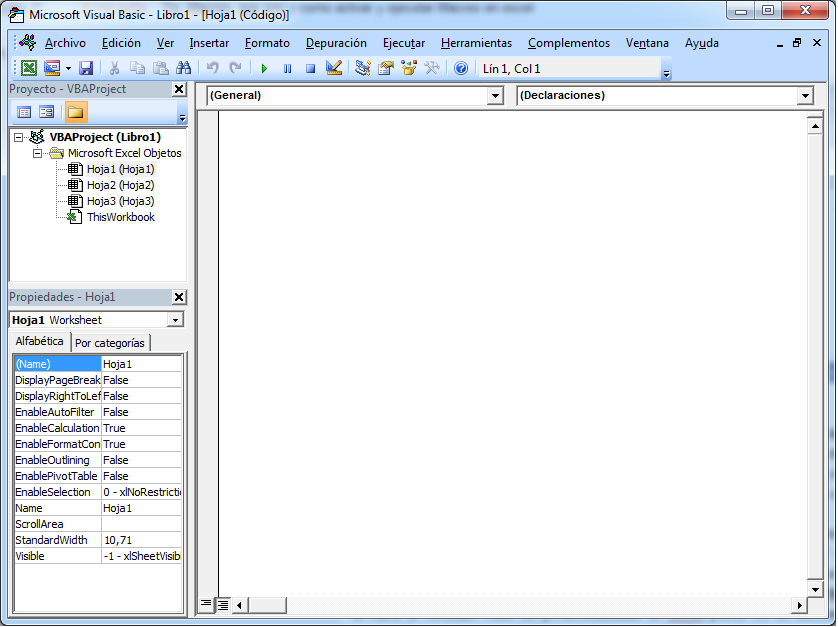Viewport: 838px width, 627px height.
Task: Click the empty ScrollArea value field
Action: click(142, 524)
